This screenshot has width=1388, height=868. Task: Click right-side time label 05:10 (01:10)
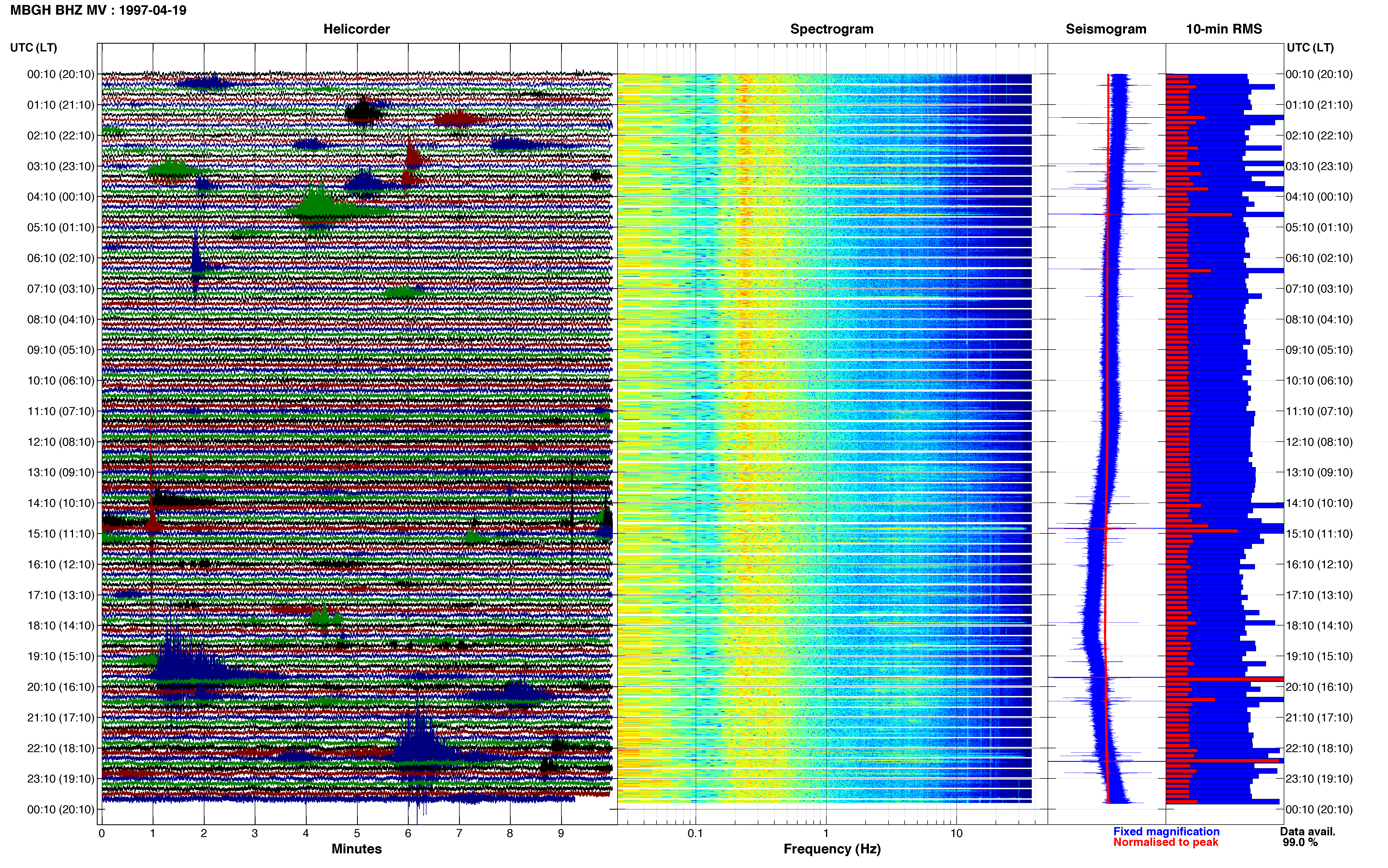click(x=1319, y=227)
